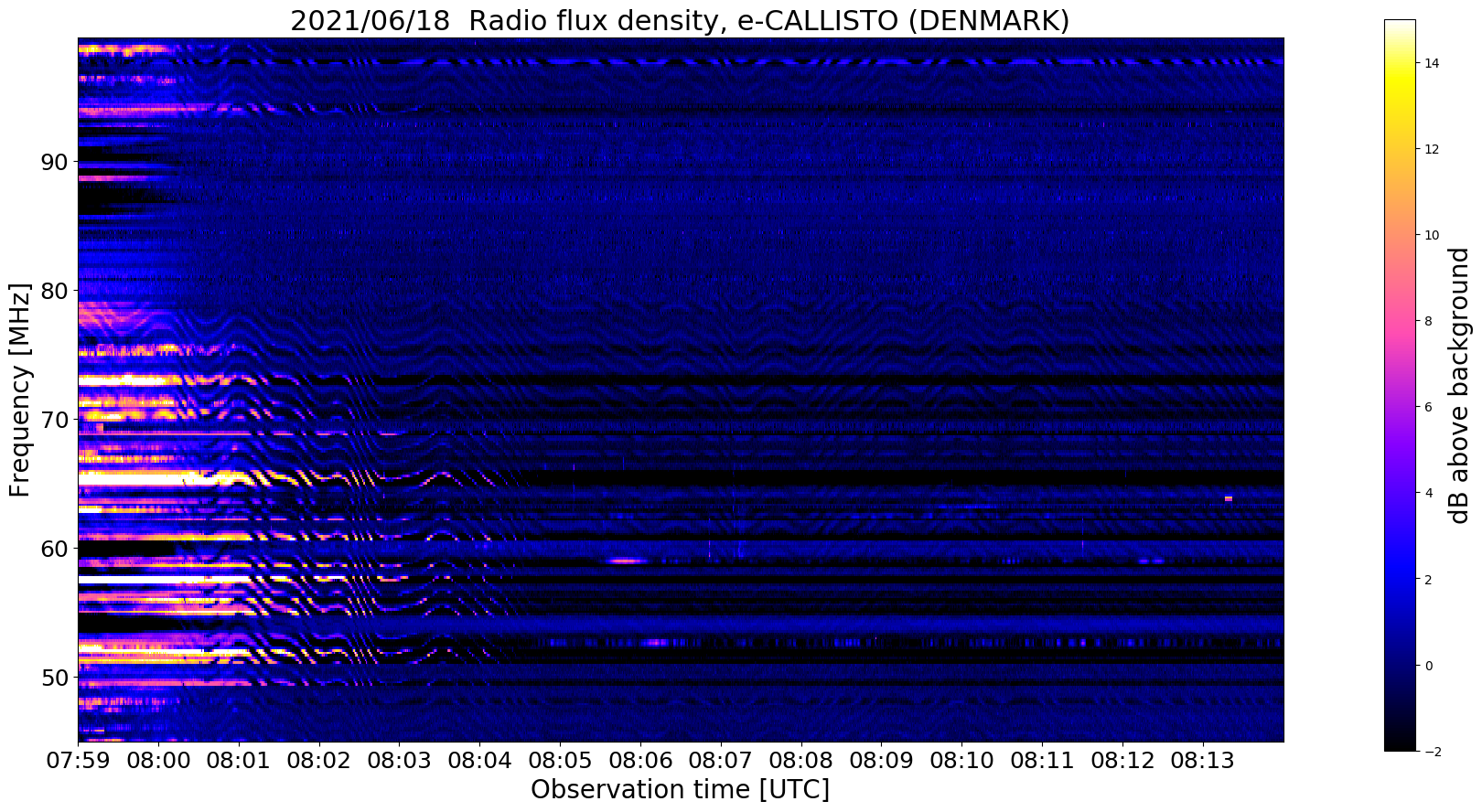Click the colorbar tick label 0
This screenshot has height=812, width=1482.
(1427, 666)
